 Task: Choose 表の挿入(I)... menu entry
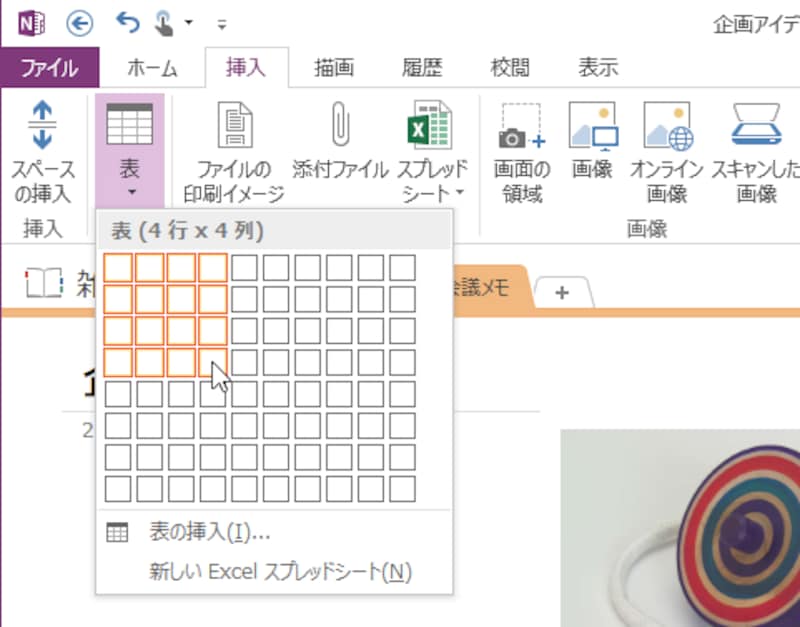click(x=209, y=533)
